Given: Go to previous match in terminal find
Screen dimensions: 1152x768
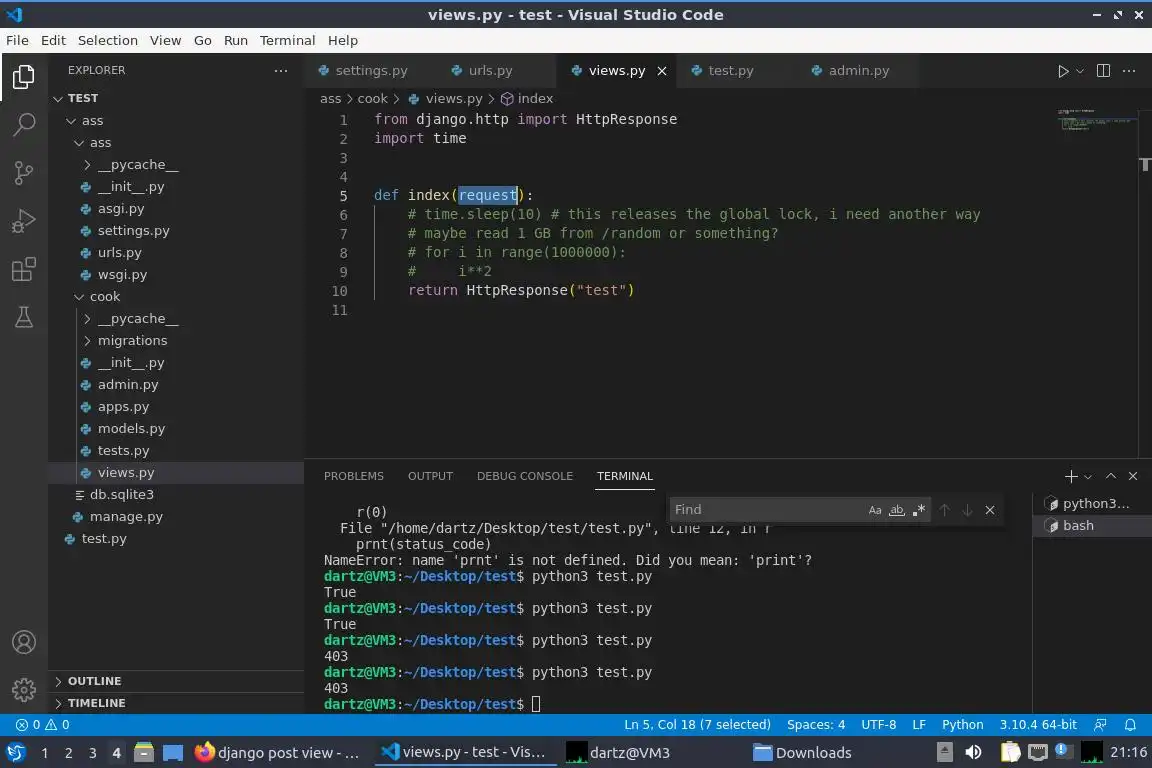Looking at the screenshot, I should click(945, 510).
